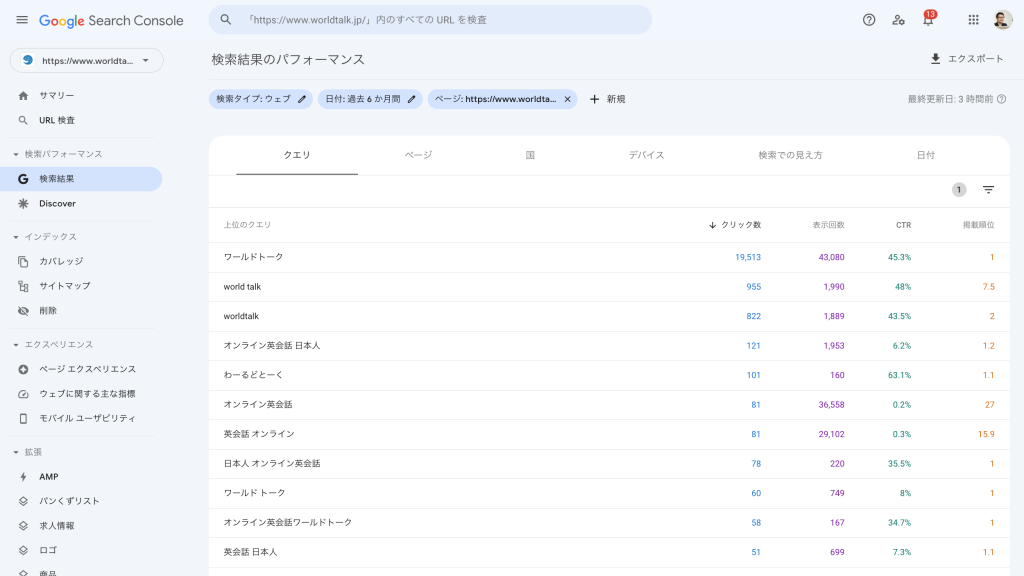Image resolution: width=1024 pixels, height=576 pixels.
Task: Open the notifications bell icon
Action: tap(927, 20)
